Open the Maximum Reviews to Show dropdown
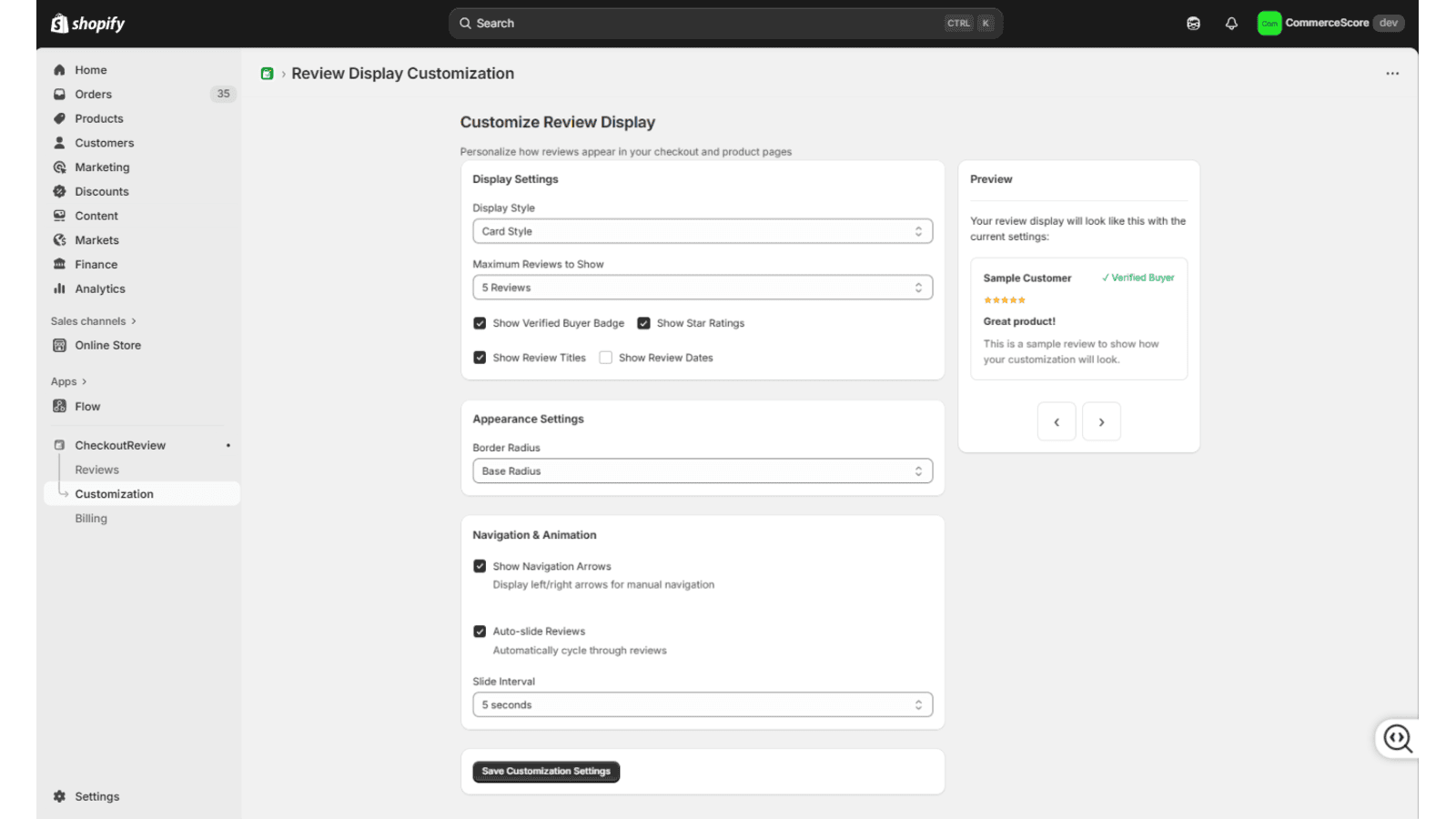This screenshot has width=1456, height=819. 702,287
